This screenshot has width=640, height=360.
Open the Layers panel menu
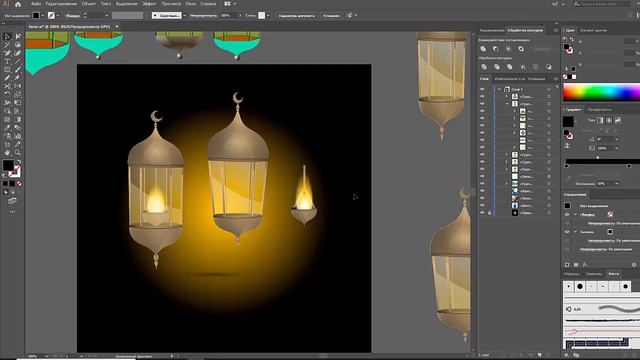(556, 78)
